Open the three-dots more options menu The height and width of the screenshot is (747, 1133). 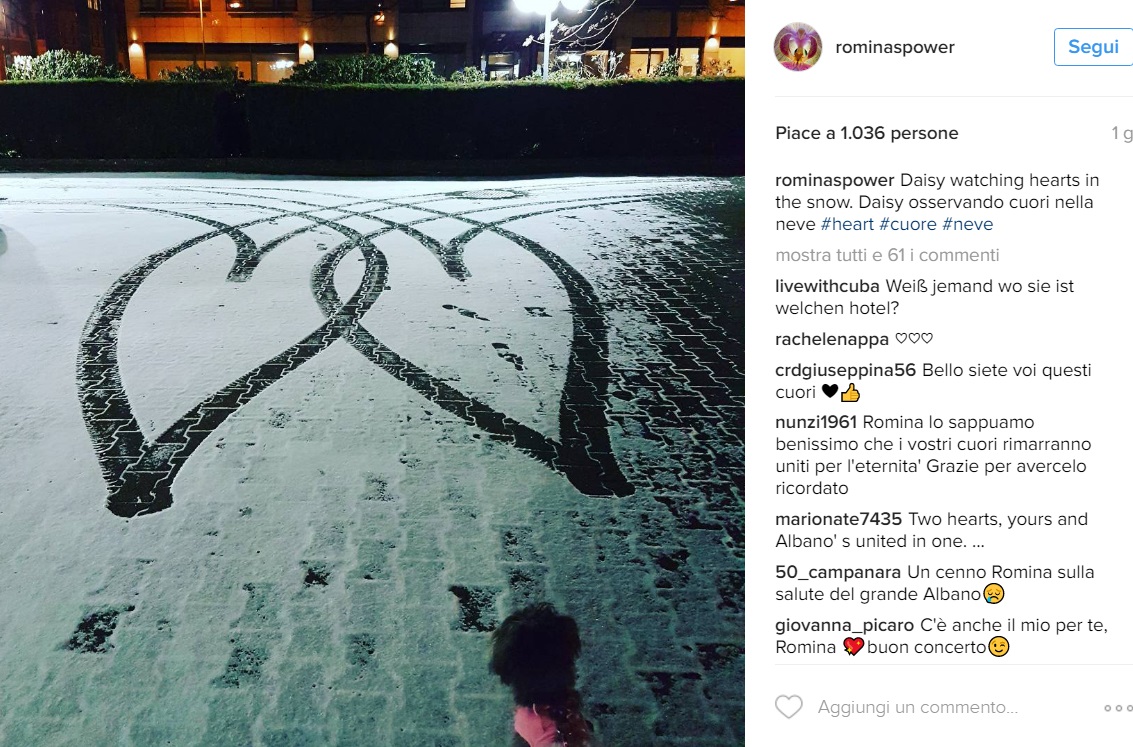point(1118,708)
